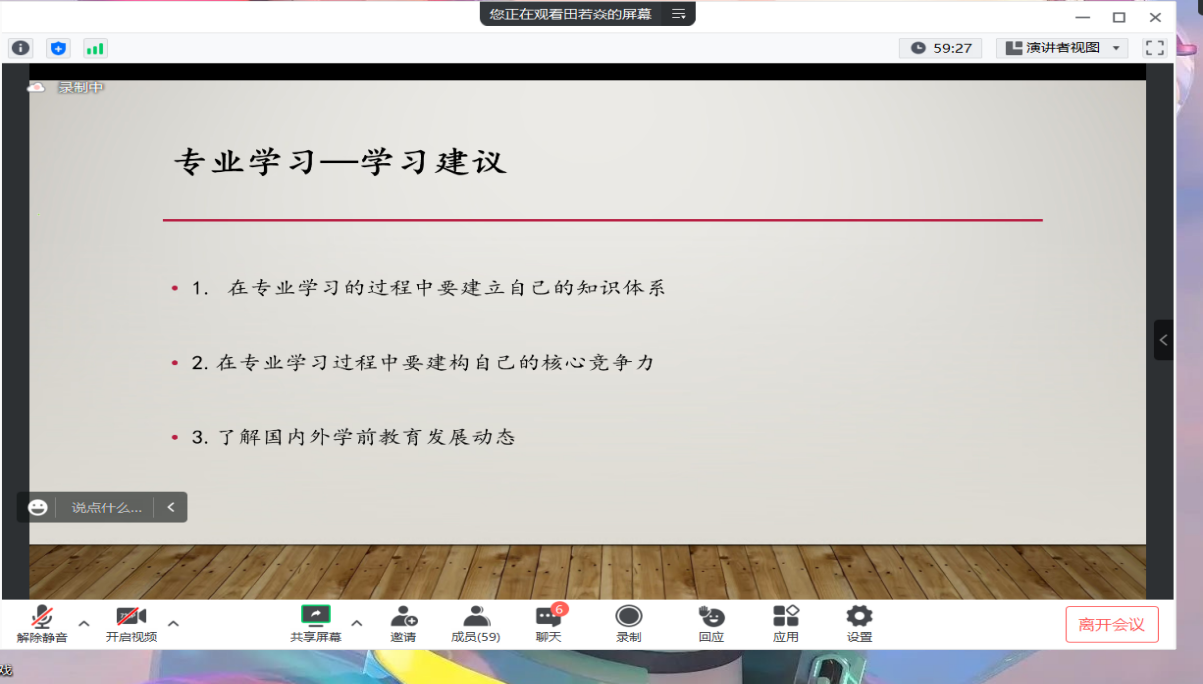This screenshot has width=1203, height=684.
Task: Click the Leave Meeting button
Action: pos(1111,625)
